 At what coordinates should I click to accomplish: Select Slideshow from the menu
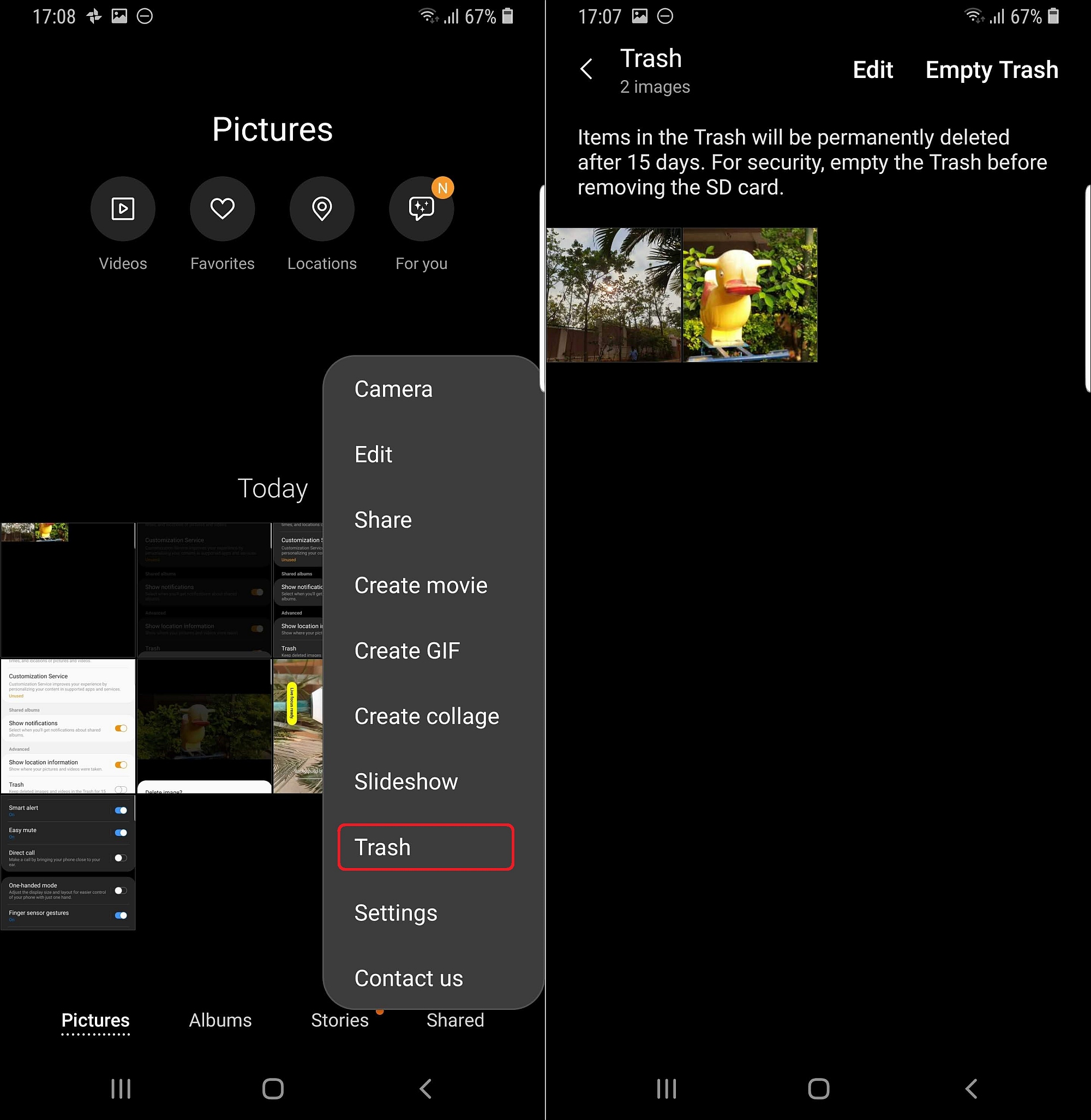404,782
